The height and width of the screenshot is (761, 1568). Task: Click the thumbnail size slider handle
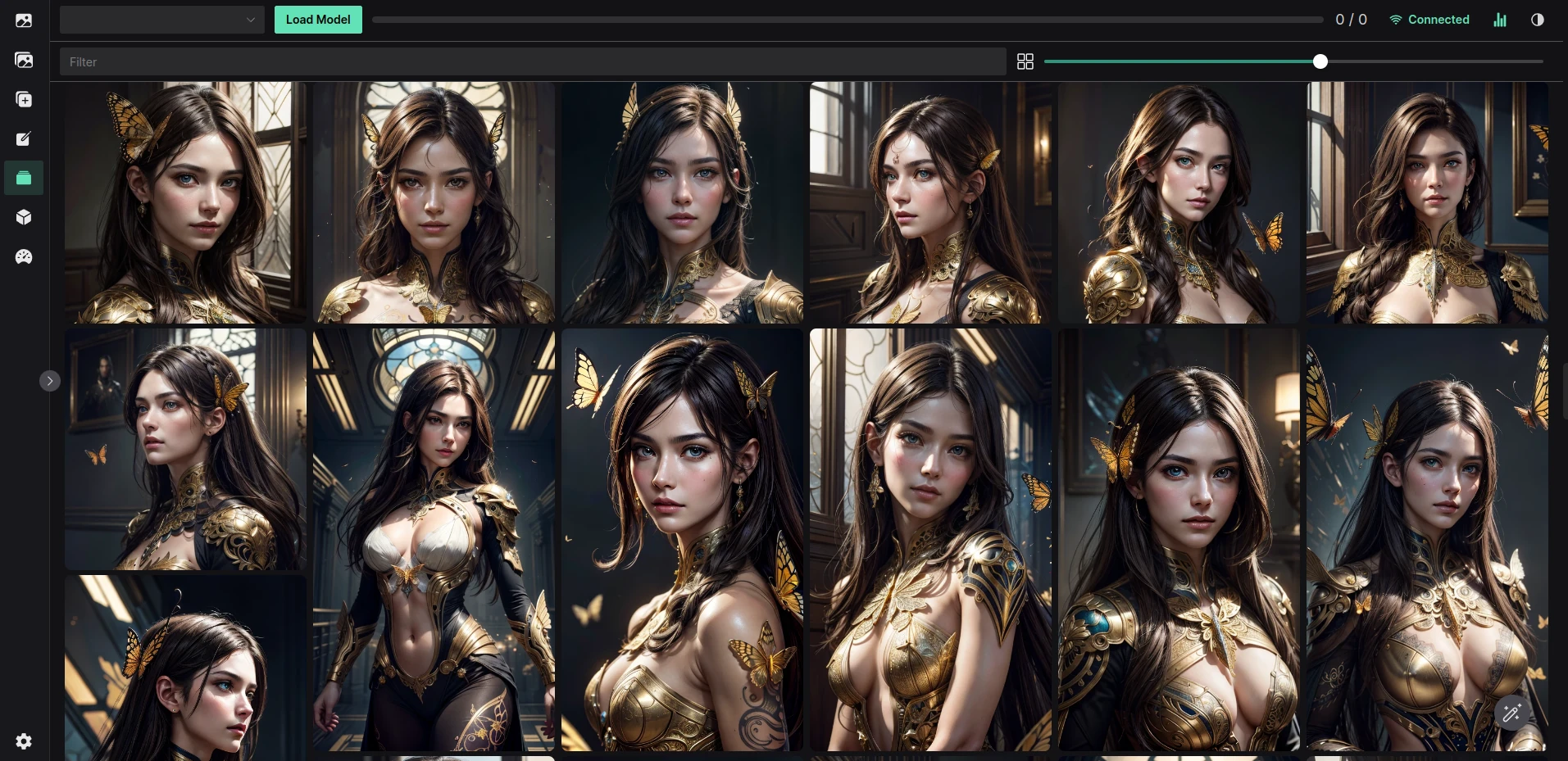pos(1320,61)
